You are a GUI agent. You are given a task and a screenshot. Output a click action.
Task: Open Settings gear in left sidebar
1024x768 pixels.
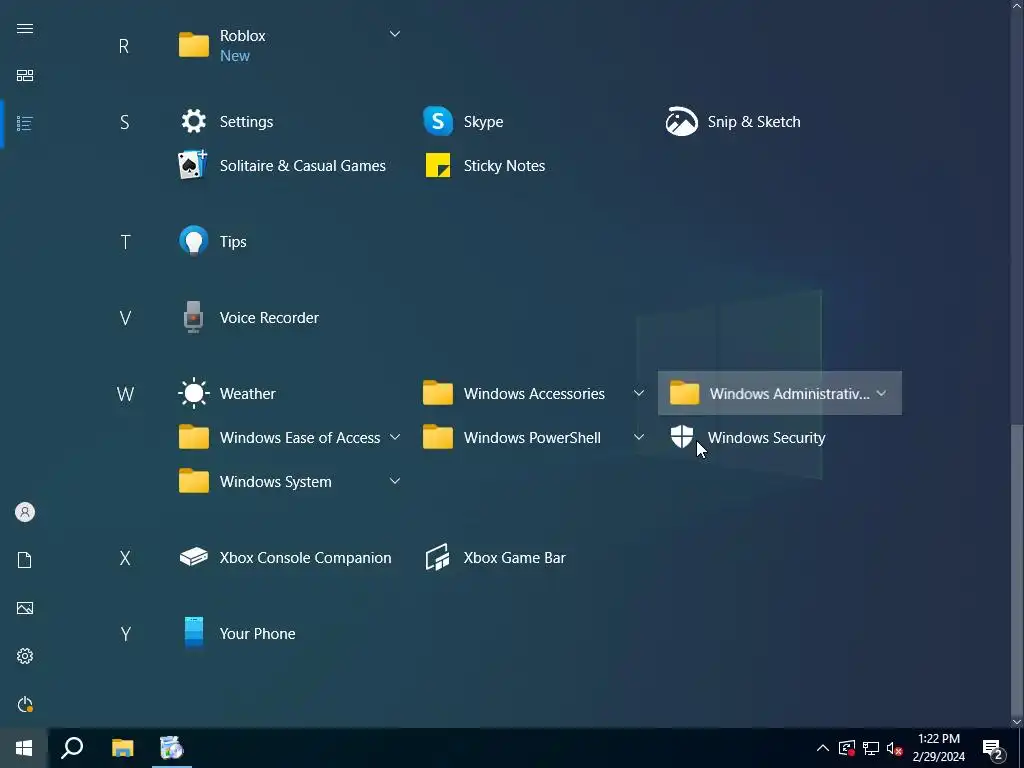click(25, 656)
